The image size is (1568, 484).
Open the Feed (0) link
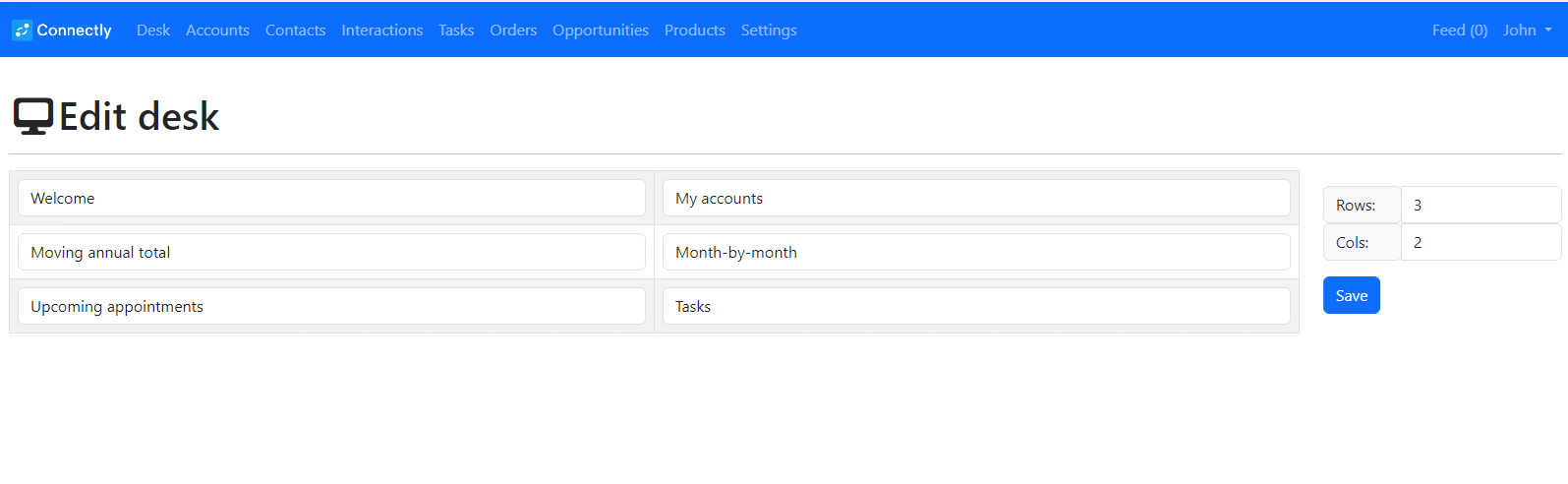point(1459,30)
